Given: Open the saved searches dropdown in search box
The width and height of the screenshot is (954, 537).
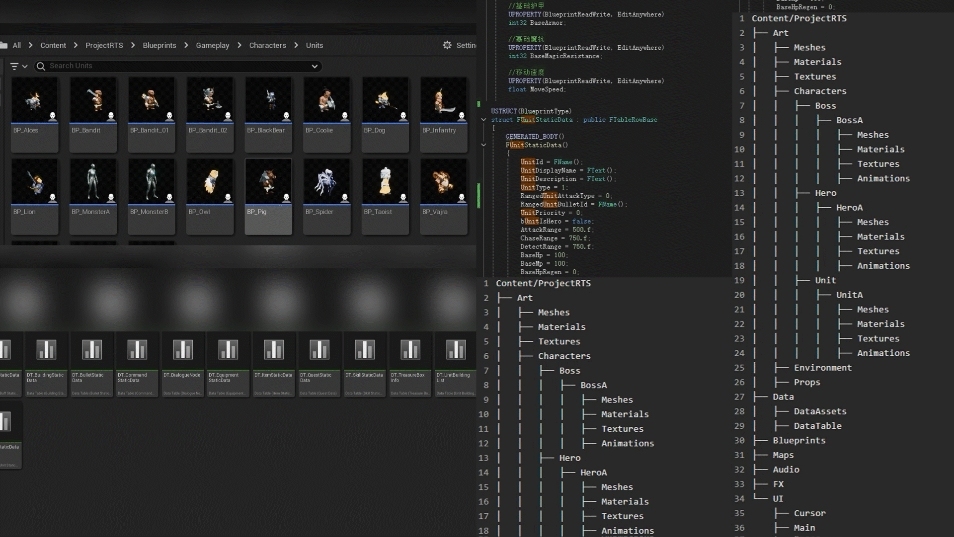Looking at the screenshot, I should pyautogui.click(x=315, y=66).
